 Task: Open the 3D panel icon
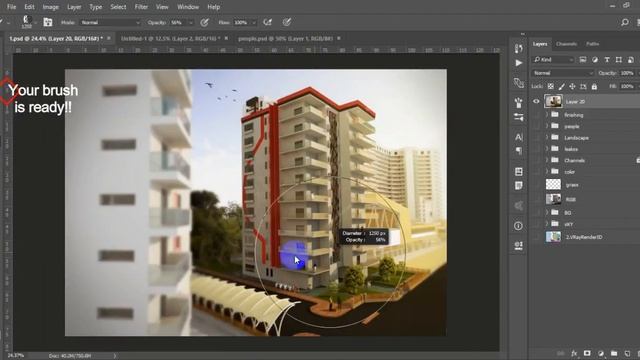pyautogui.click(x=518, y=83)
